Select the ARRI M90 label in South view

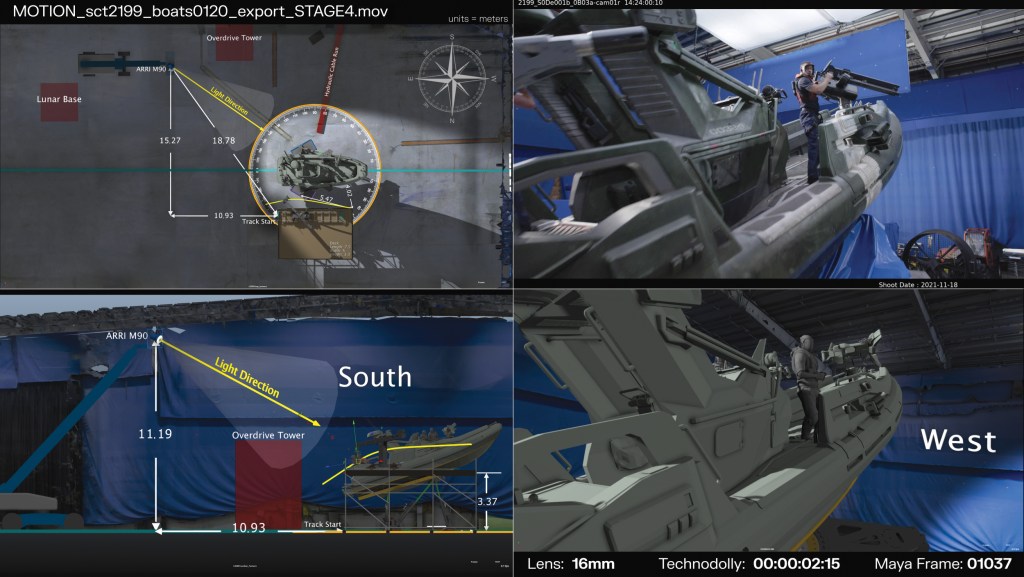(x=127, y=335)
